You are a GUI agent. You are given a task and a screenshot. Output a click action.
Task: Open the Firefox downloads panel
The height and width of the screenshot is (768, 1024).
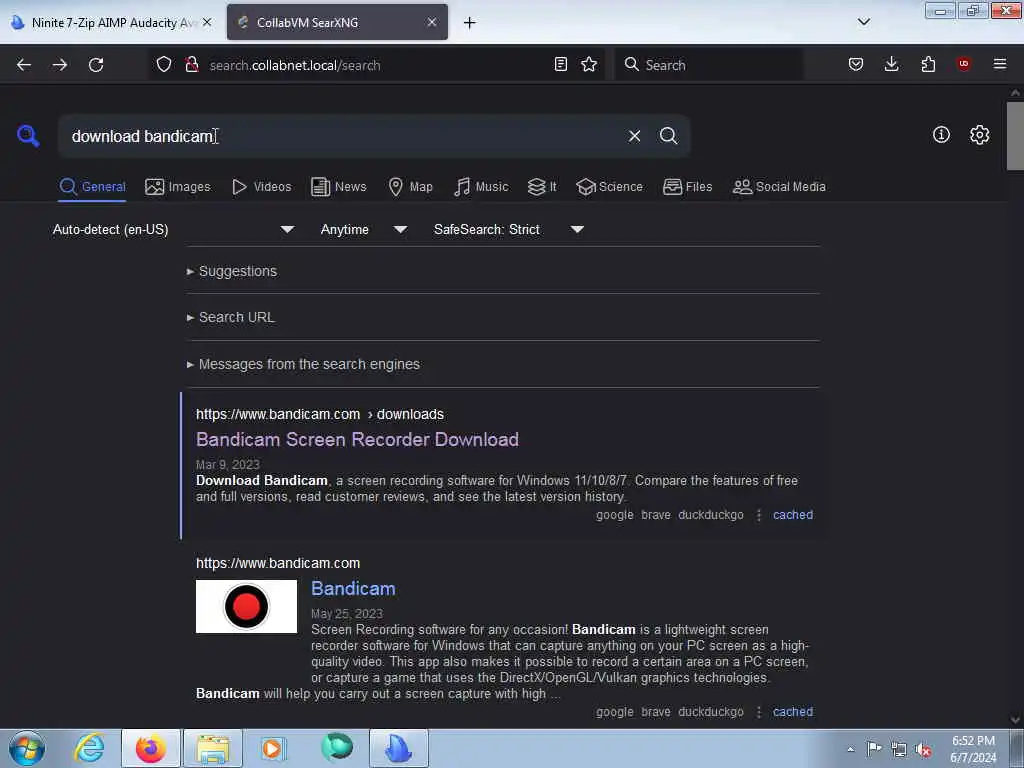click(891, 64)
